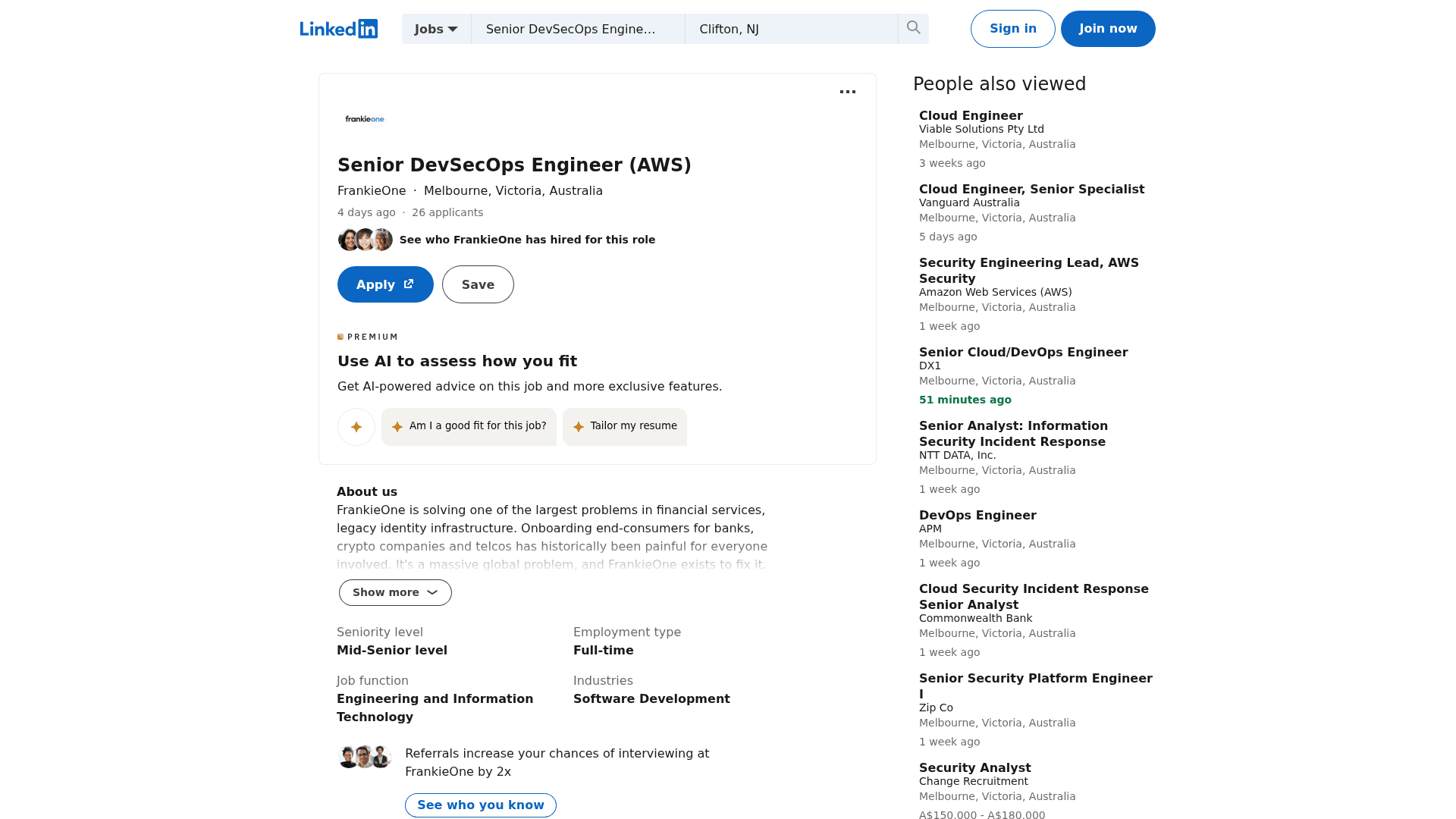
Task: Open the Jobs dropdown
Action: click(436, 29)
